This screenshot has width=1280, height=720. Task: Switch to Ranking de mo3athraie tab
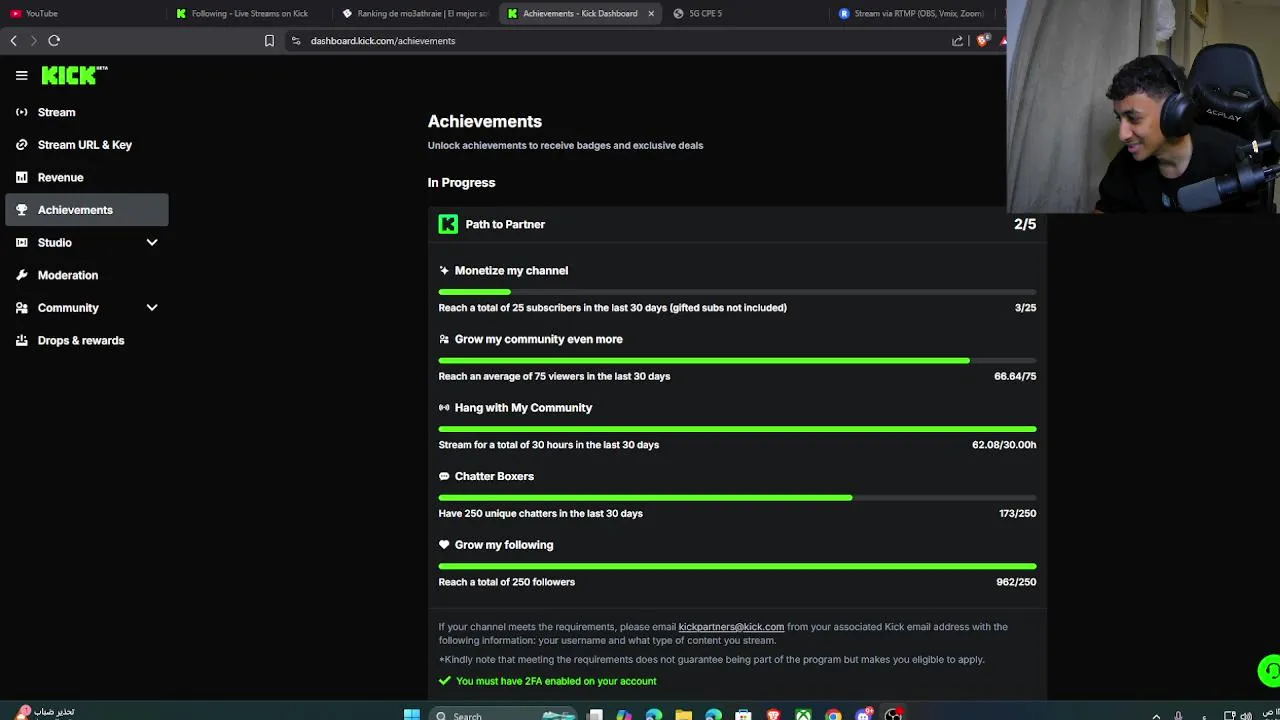pos(415,13)
